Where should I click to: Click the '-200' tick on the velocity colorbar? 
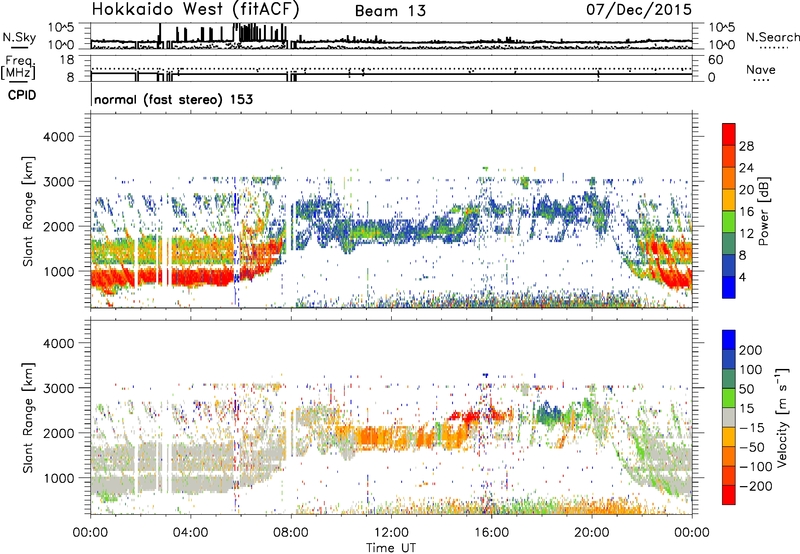[x=755, y=486]
